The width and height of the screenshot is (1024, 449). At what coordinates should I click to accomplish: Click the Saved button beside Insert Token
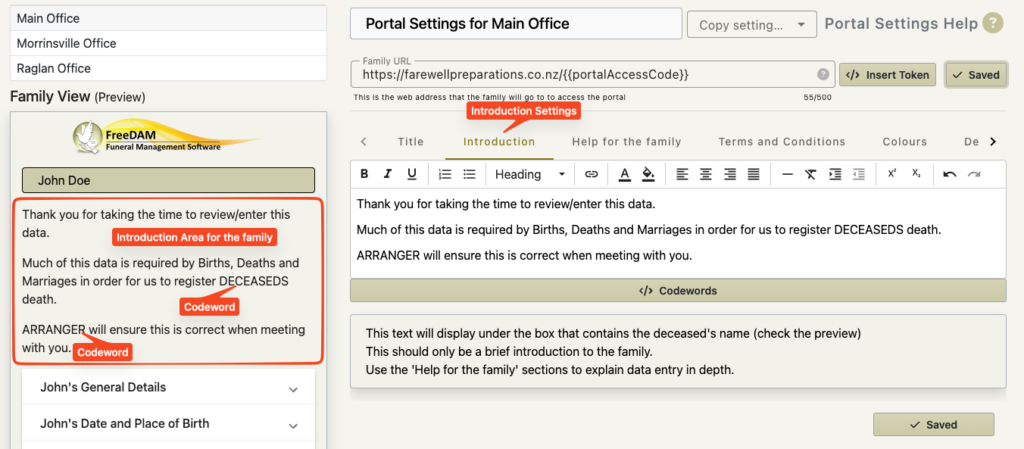pyautogui.click(x=976, y=75)
